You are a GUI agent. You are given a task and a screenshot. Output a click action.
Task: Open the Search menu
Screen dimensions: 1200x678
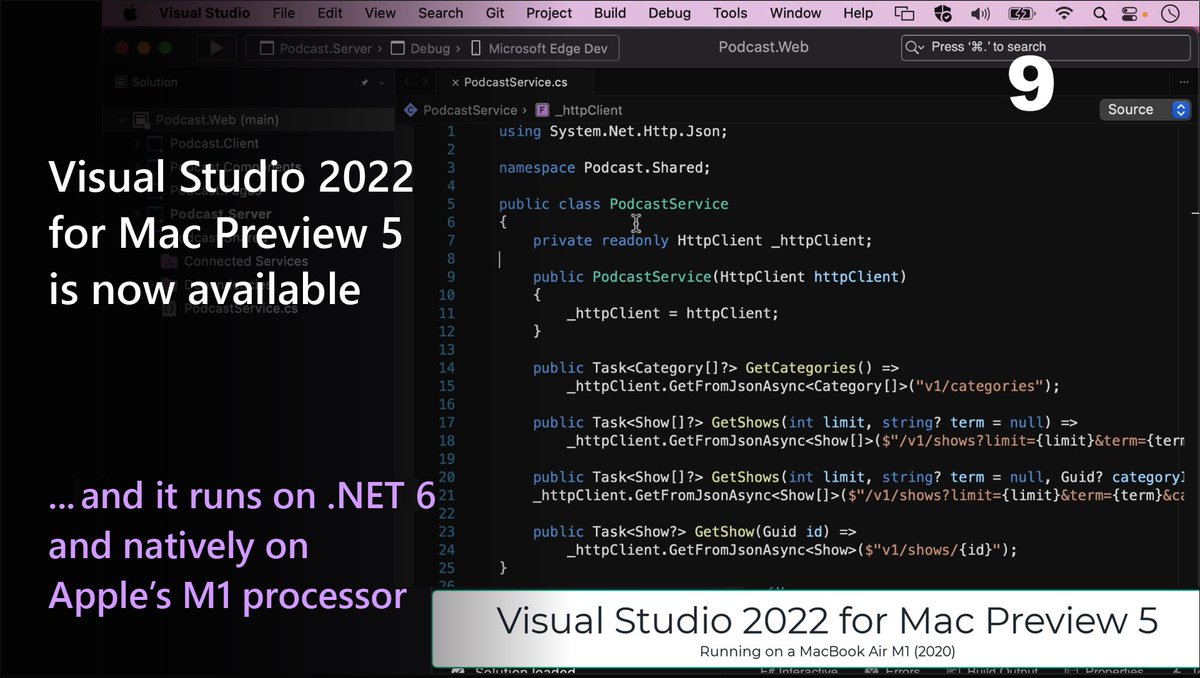point(441,13)
